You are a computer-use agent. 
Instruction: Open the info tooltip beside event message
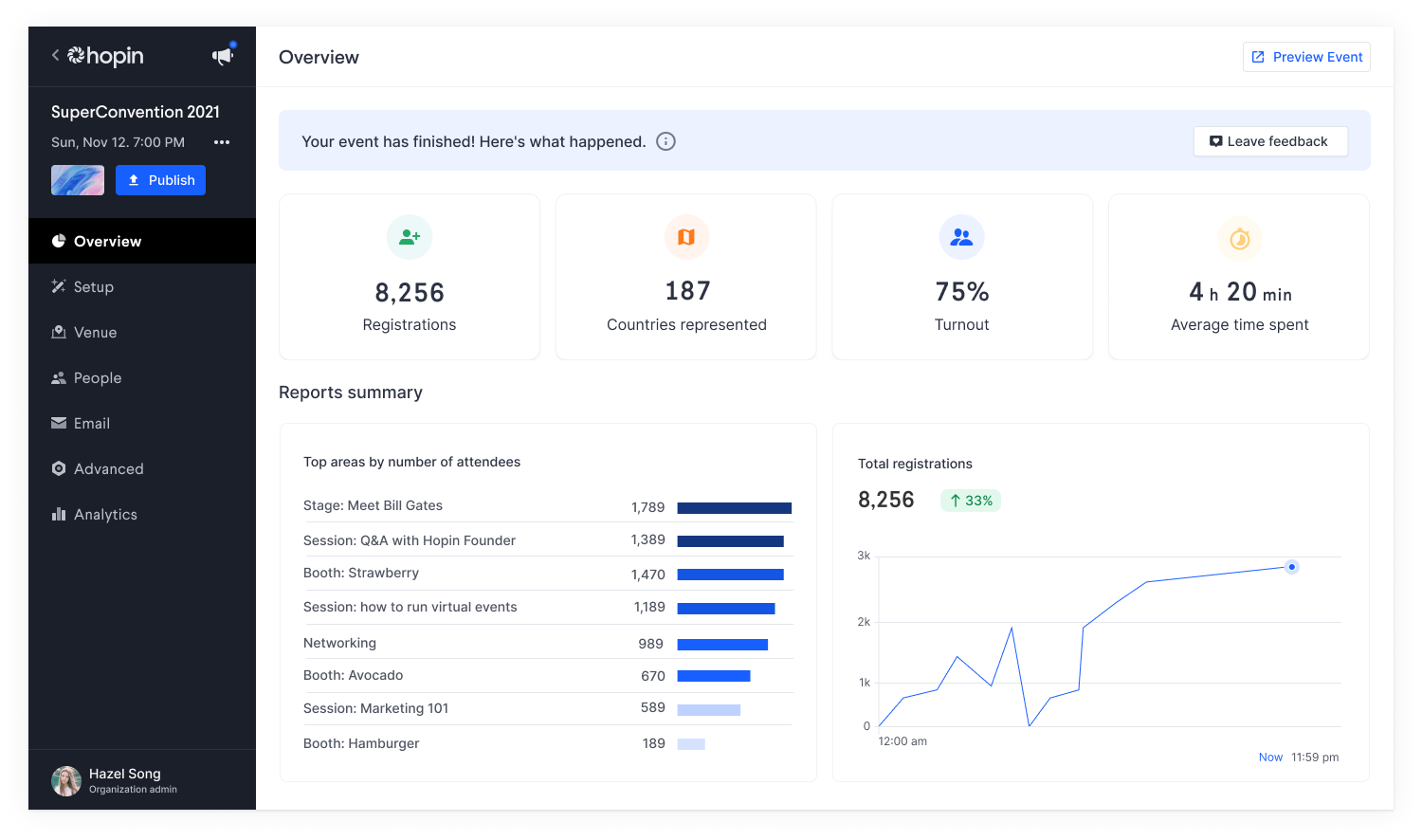pyautogui.click(x=665, y=140)
